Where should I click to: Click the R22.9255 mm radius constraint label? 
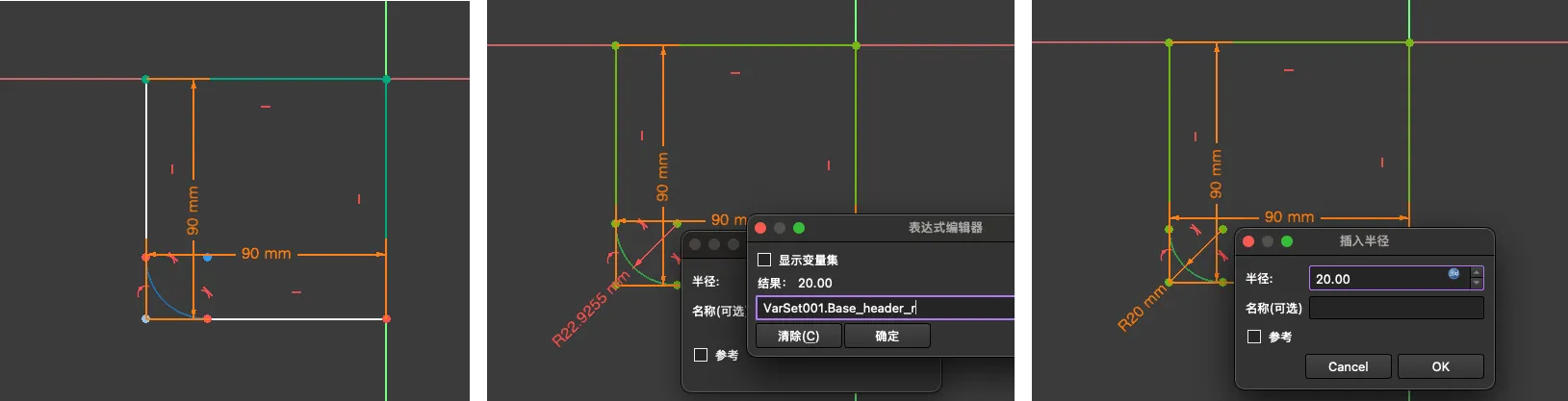click(590, 310)
